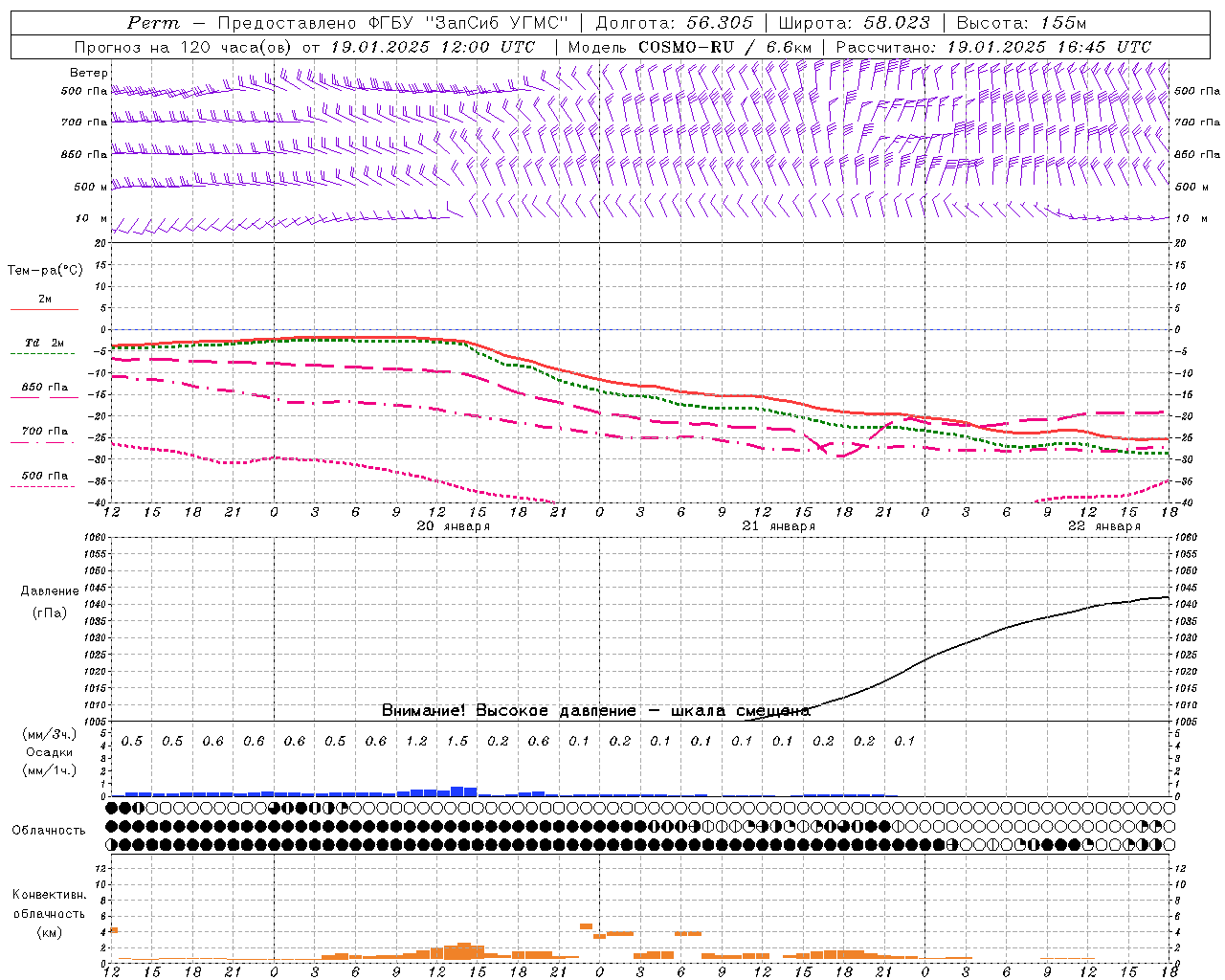
Task: Click the "Тем-ра(°C)" temperature label
Action: pos(45,271)
